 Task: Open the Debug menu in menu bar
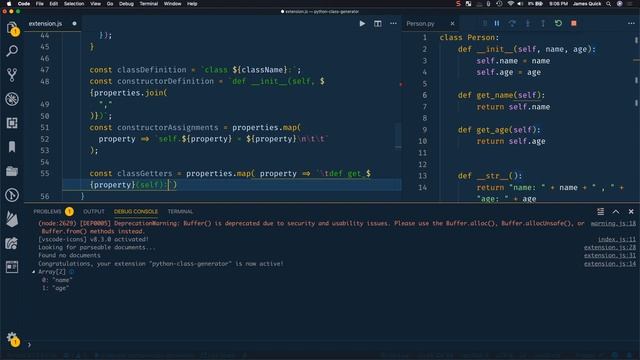coord(126,4)
